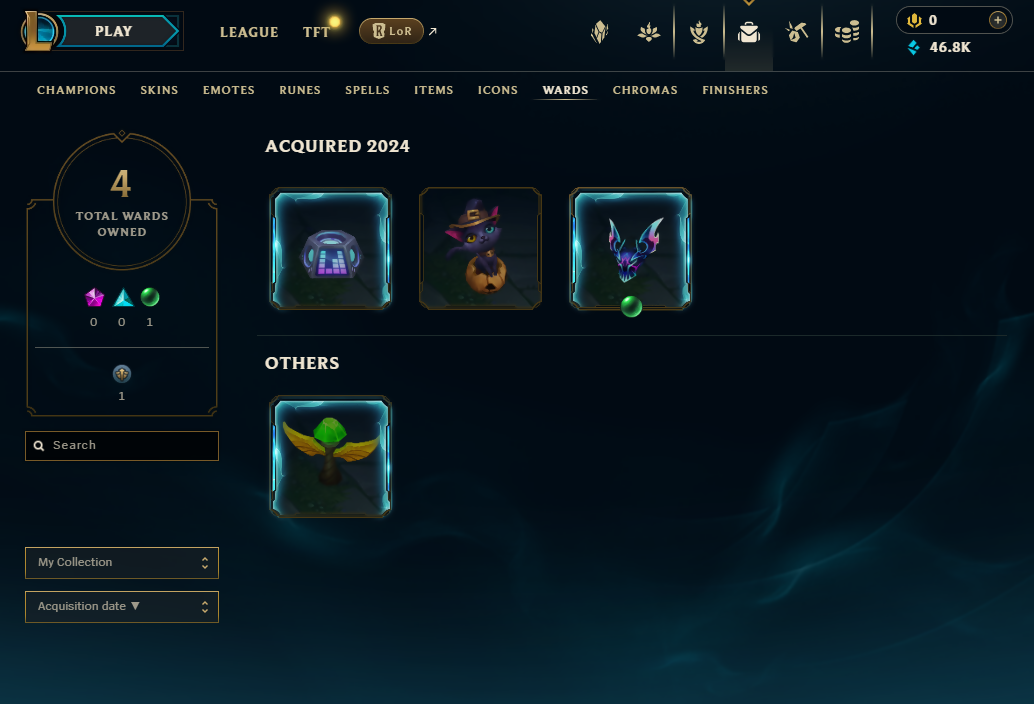Click the green orb on the bat ward
Screen dimensions: 1034x704
[x=631, y=307]
